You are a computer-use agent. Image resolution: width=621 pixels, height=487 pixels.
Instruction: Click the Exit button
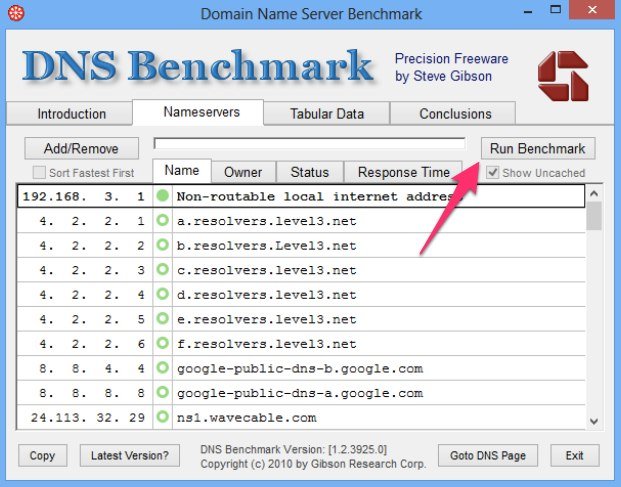click(575, 455)
